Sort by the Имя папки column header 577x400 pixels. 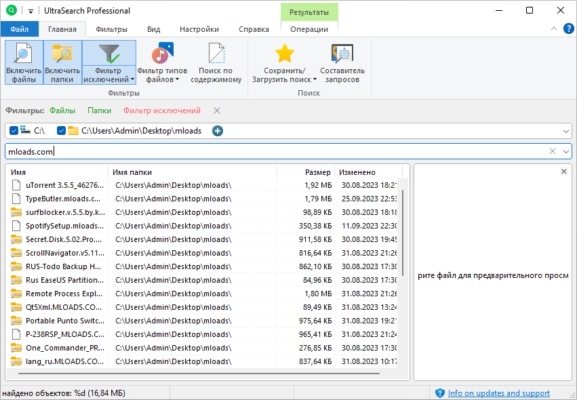[x=193, y=172]
